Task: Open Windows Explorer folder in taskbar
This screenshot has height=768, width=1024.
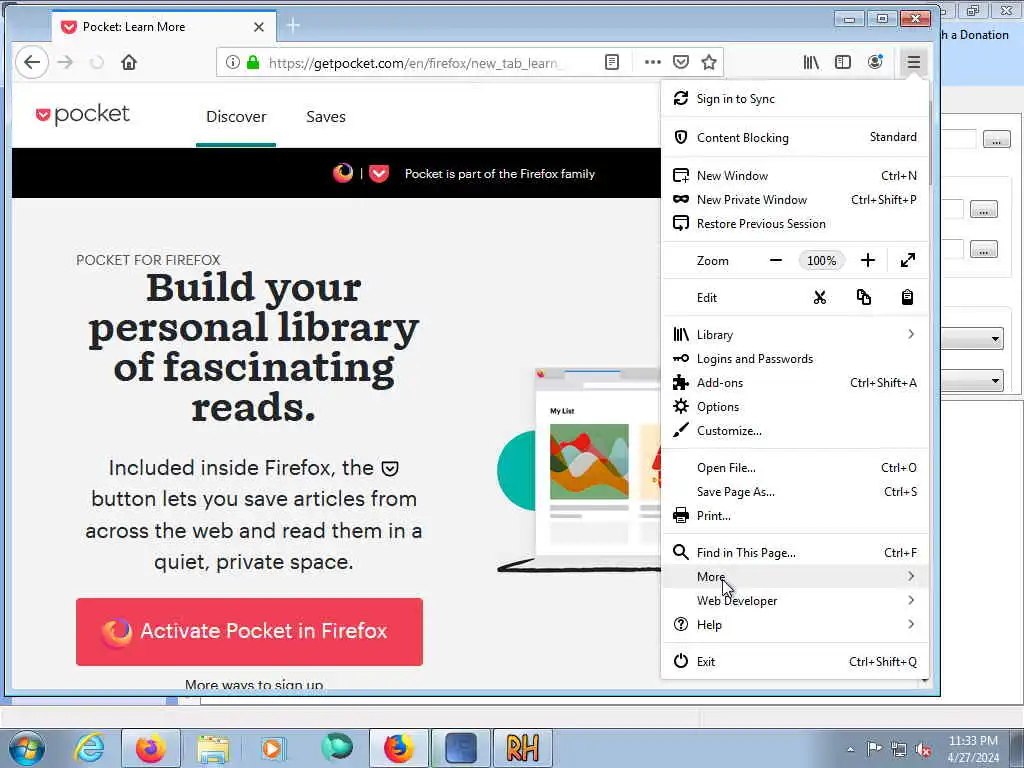Action: click(213, 748)
